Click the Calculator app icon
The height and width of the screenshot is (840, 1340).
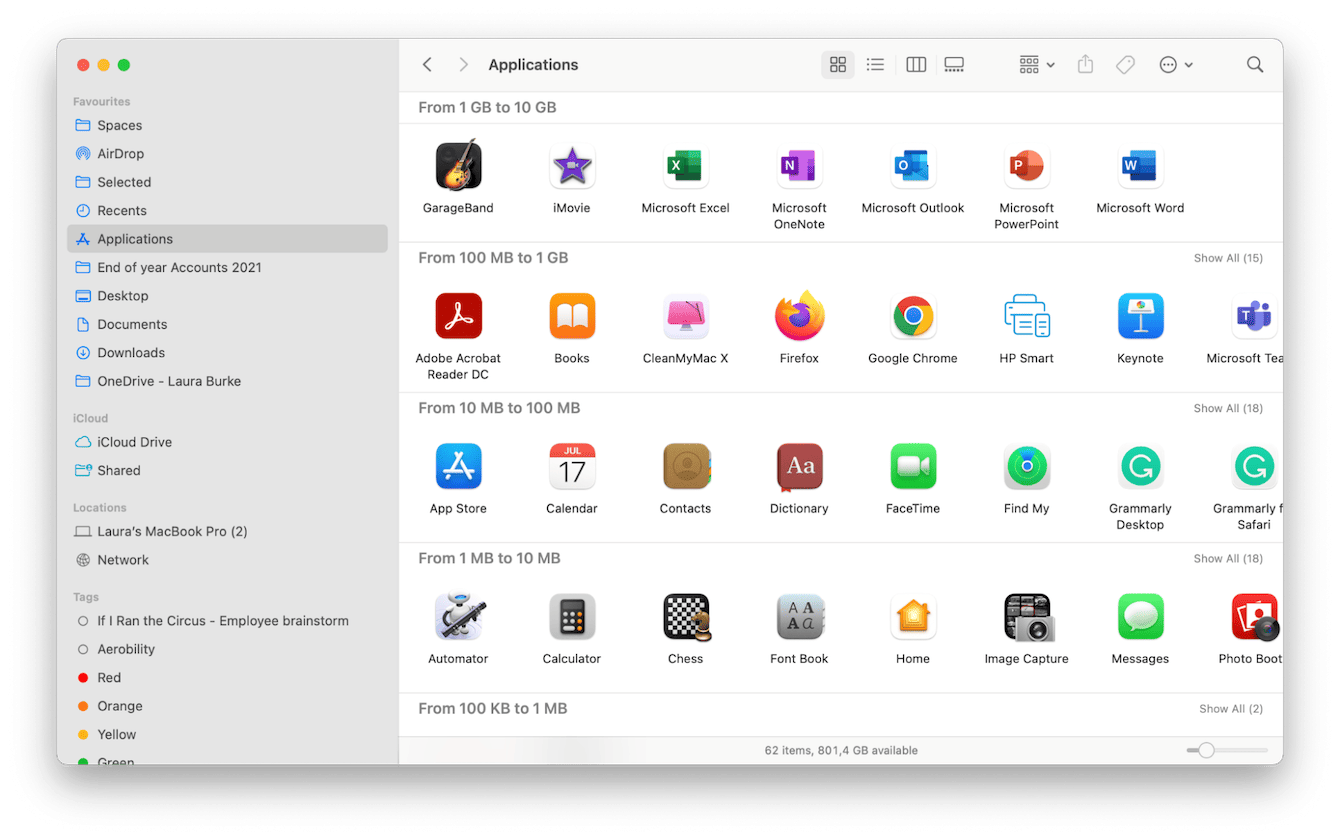(x=572, y=616)
